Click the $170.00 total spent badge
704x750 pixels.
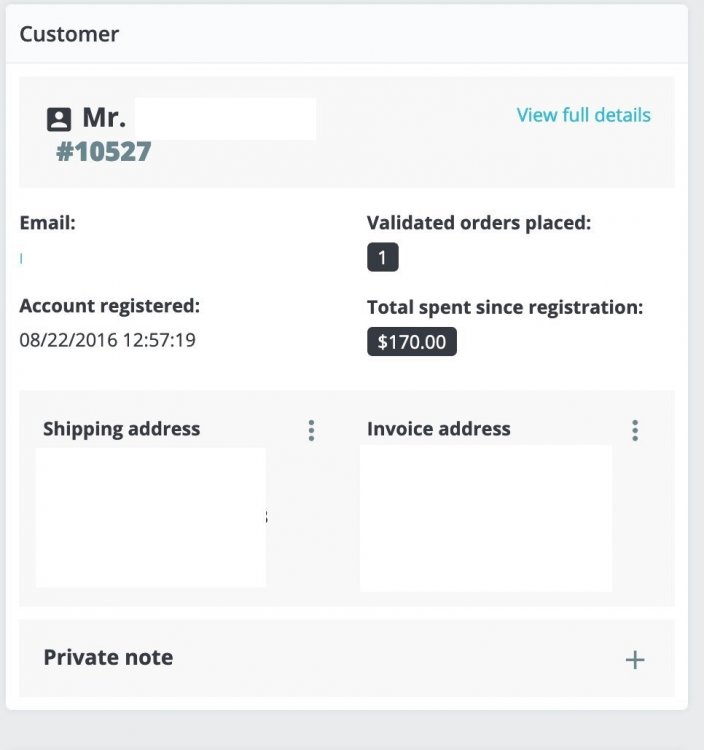[x=412, y=342]
